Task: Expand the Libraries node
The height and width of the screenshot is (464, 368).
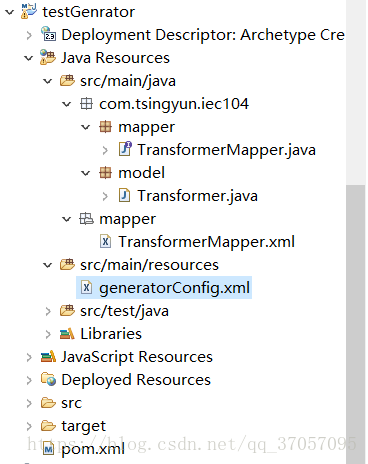Action: (48, 334)
